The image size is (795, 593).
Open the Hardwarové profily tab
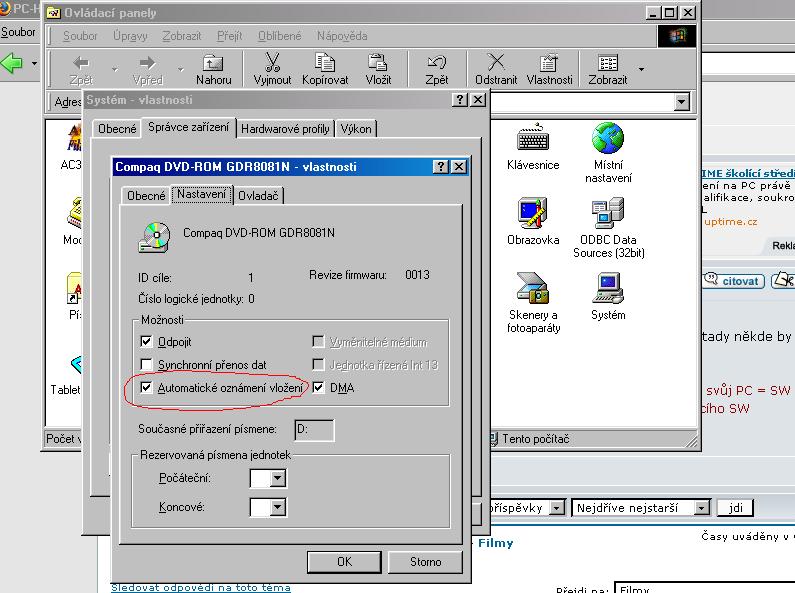[285, 129]
